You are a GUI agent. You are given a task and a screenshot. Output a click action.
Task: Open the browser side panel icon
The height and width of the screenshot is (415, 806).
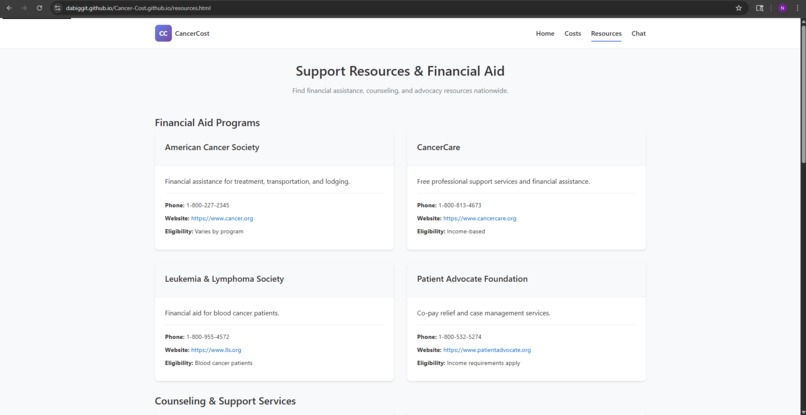[x=760, y=8]
